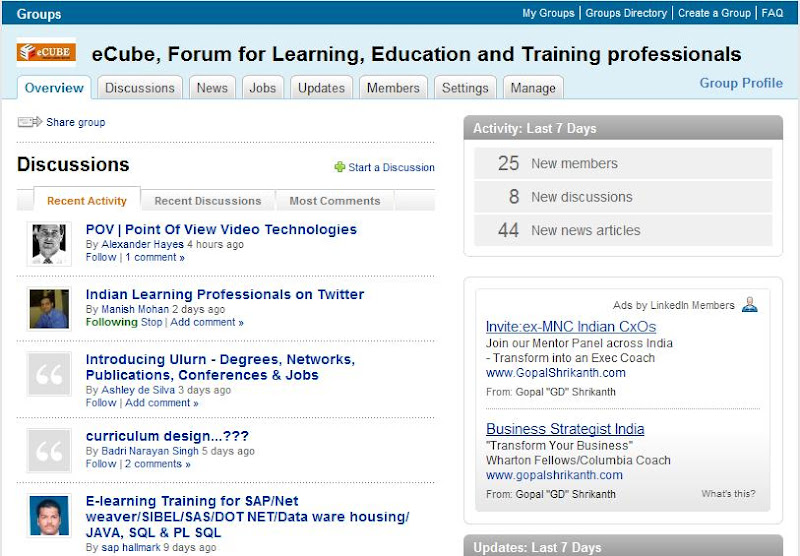
Task: Select the Most Comments sub-tab
Action: pyautogui.click(x=335, y=200)
